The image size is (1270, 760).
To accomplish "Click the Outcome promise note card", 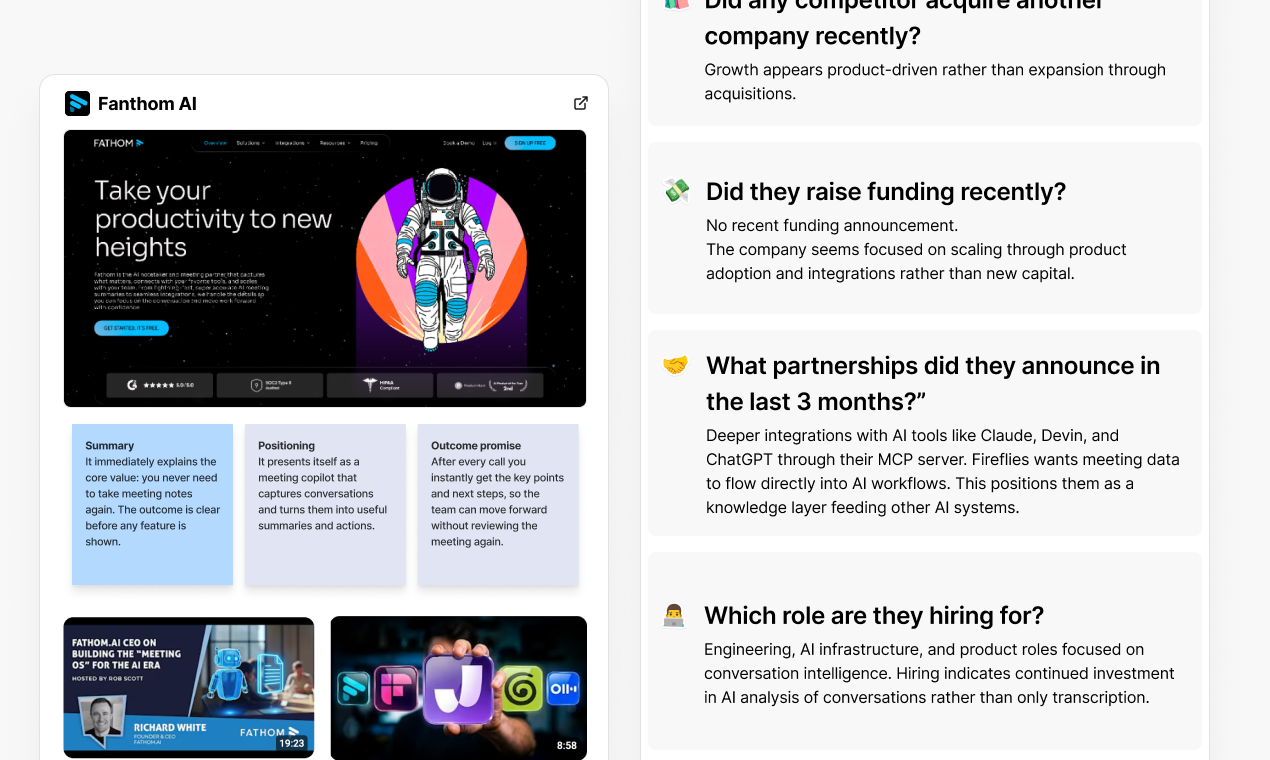I will [498, 503].
